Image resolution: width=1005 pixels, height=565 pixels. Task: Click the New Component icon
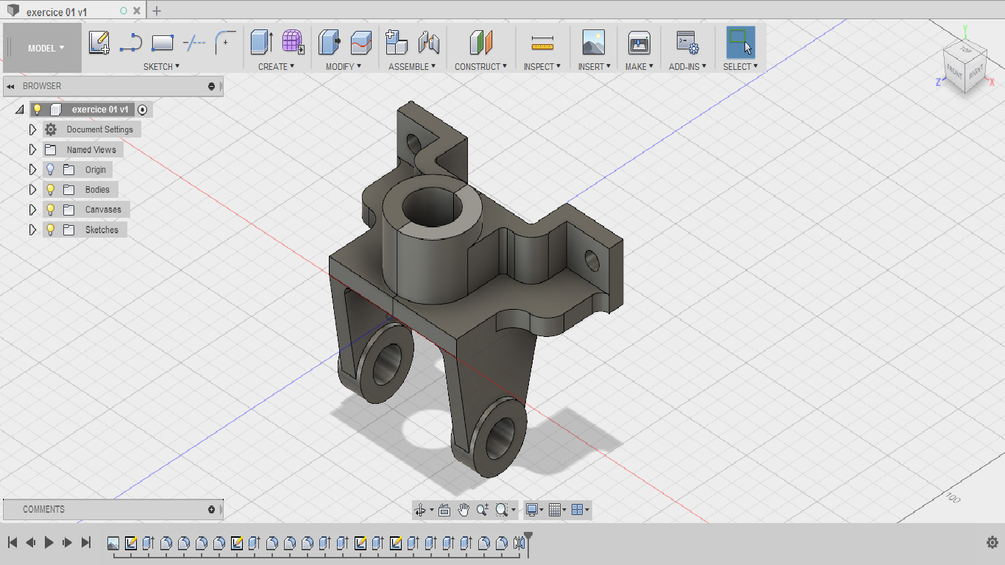pyautogui.click(x=396, y=42)
